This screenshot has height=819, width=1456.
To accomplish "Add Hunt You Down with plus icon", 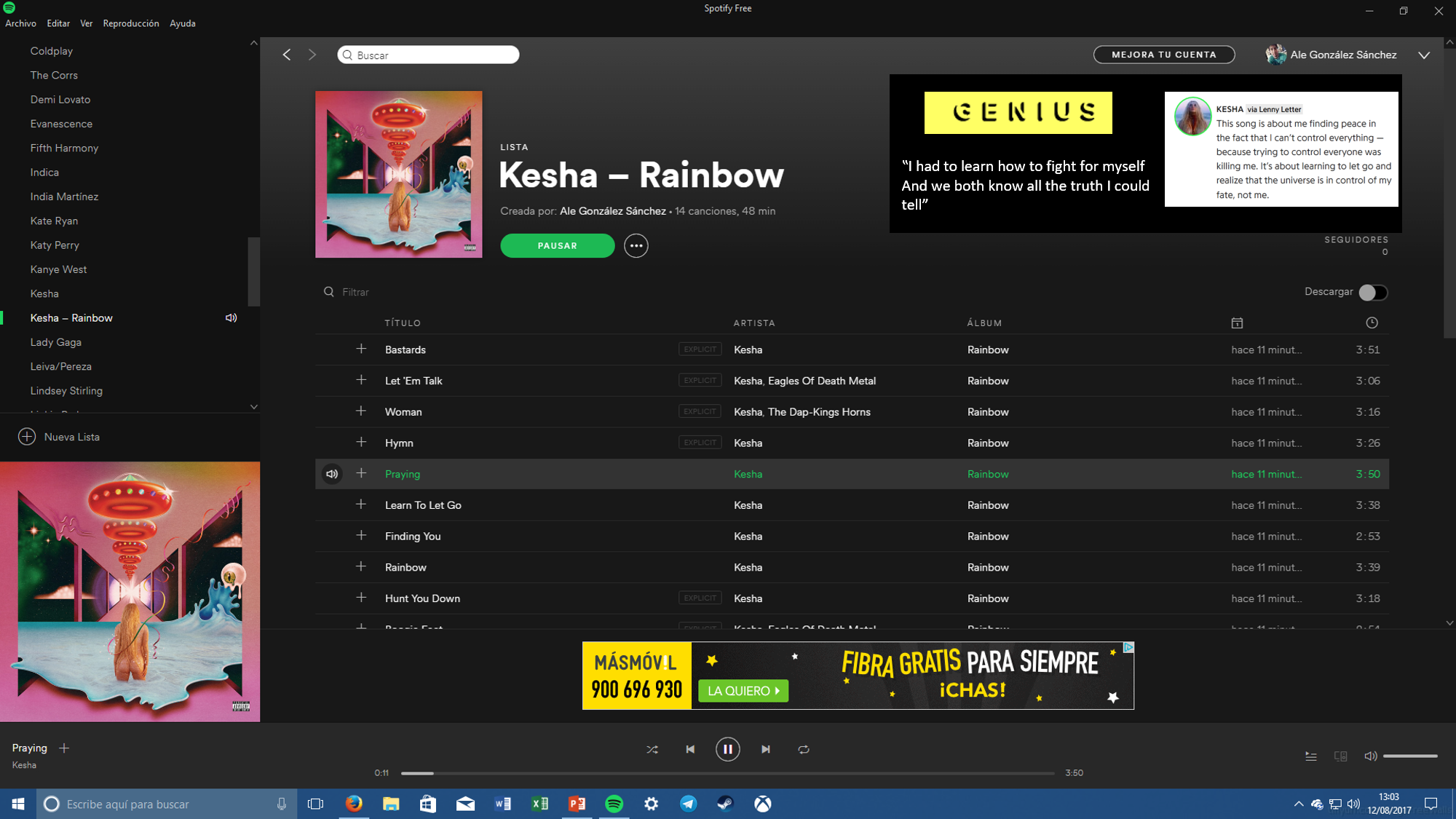I will click(361, 598).
